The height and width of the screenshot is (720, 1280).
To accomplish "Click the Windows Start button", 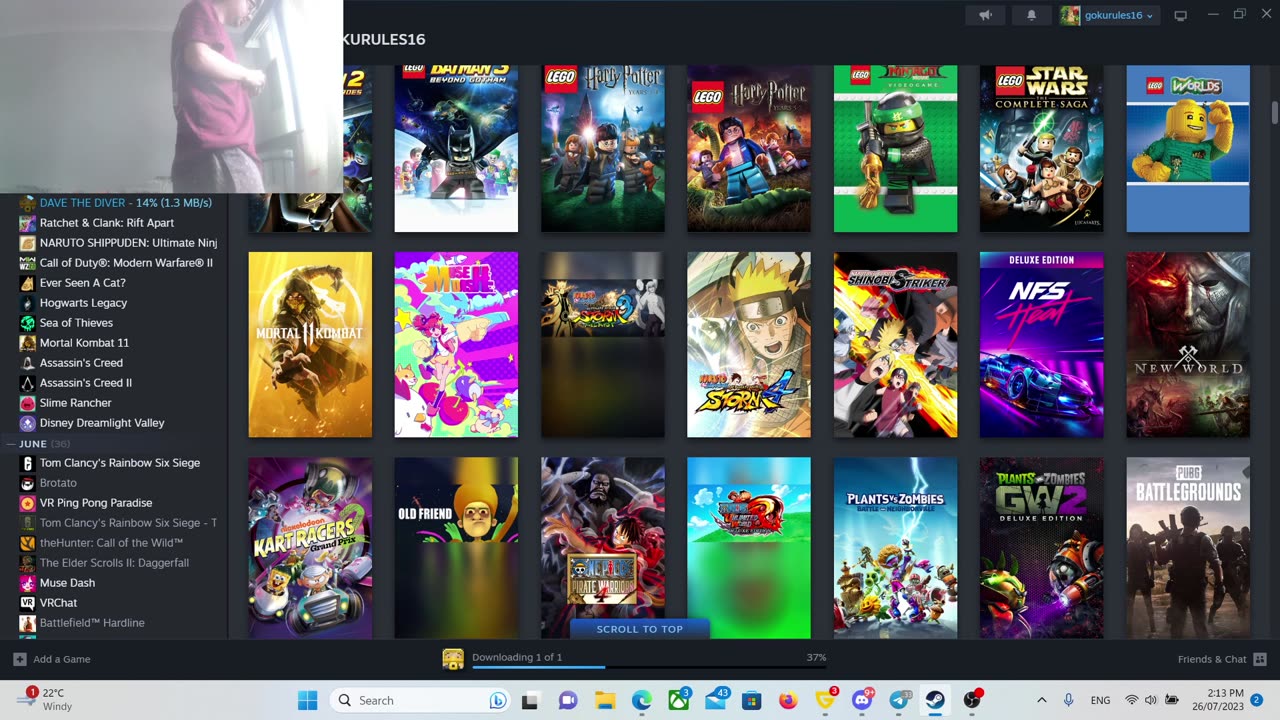I will (x=307, y=700).
